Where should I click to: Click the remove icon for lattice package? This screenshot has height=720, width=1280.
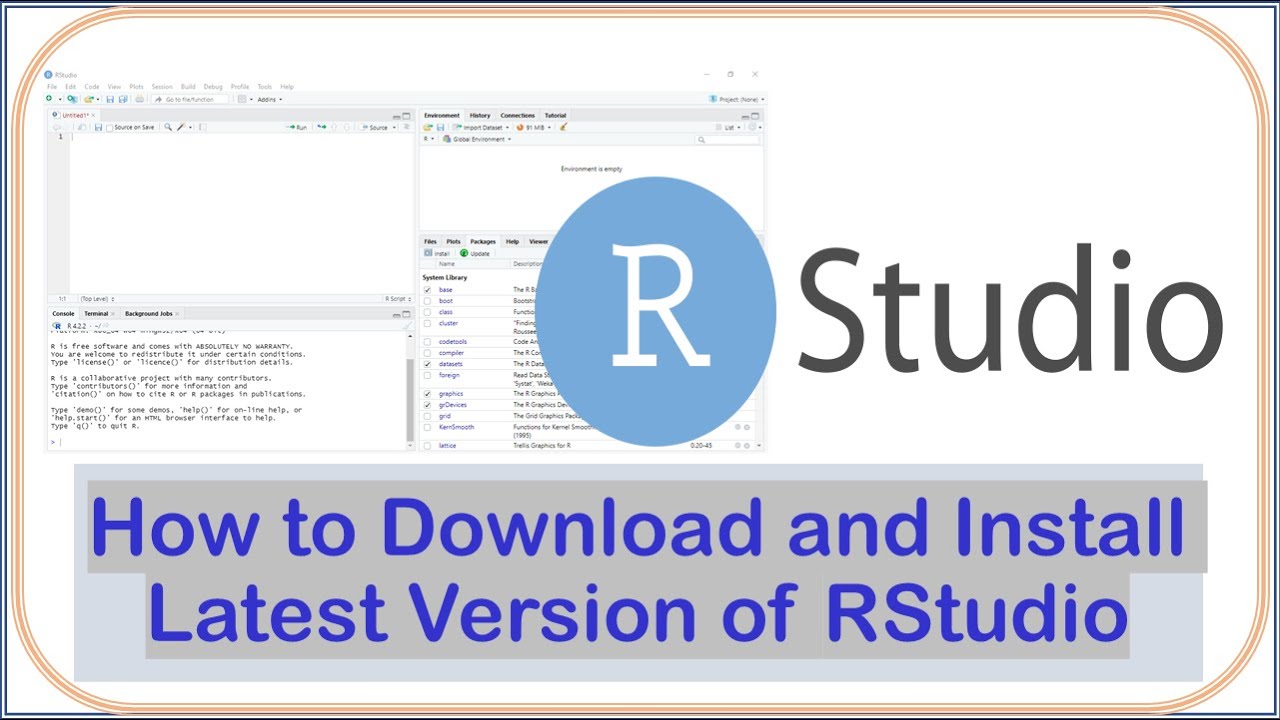pyautogui.click(x=746, y=445)
